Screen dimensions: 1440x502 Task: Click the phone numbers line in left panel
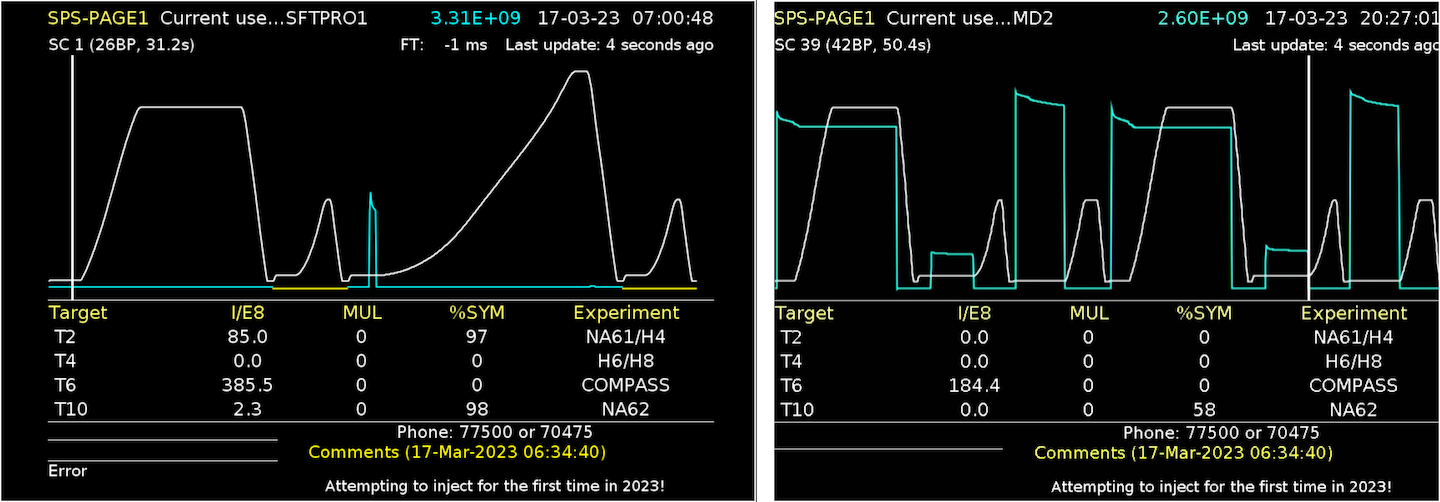(495, 433)
